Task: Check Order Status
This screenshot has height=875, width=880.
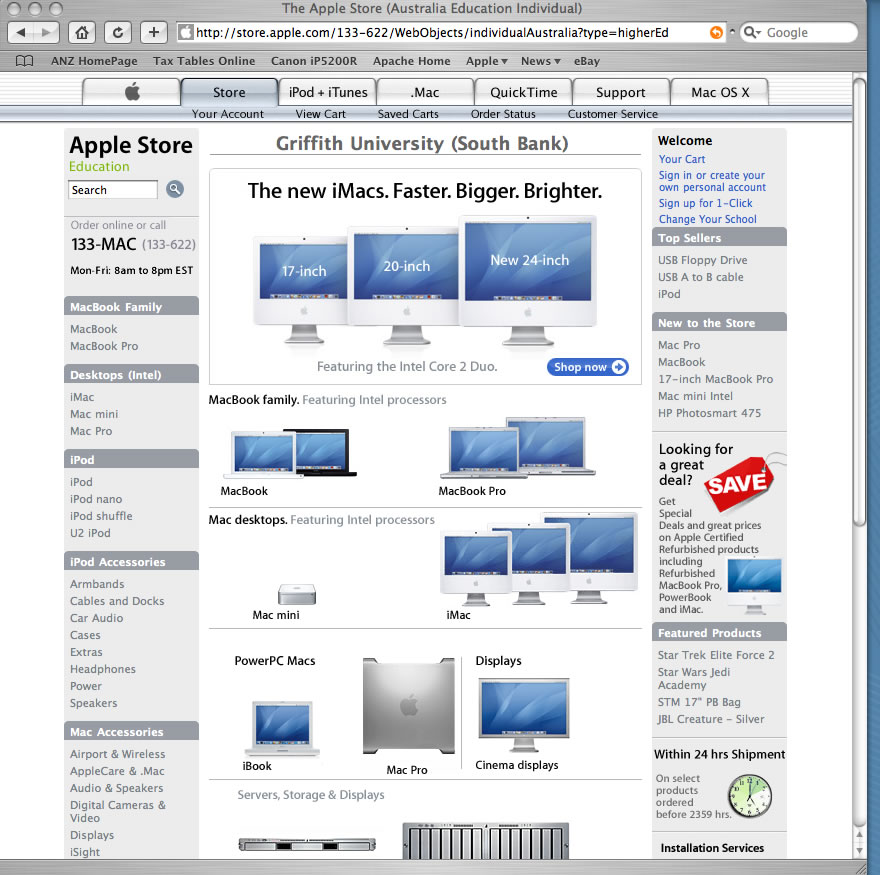Action: point(503,114)
